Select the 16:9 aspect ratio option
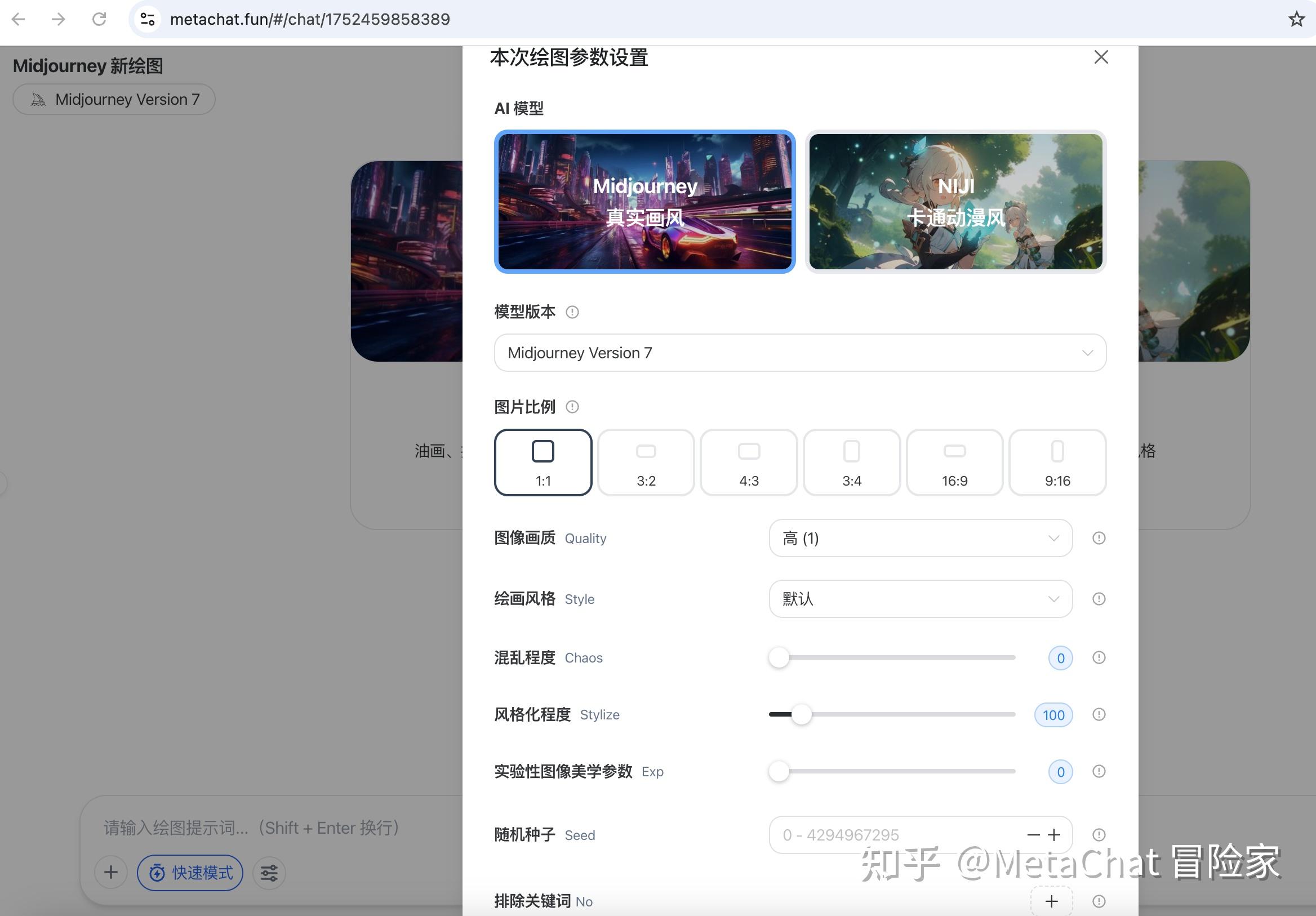 point(954,462)
